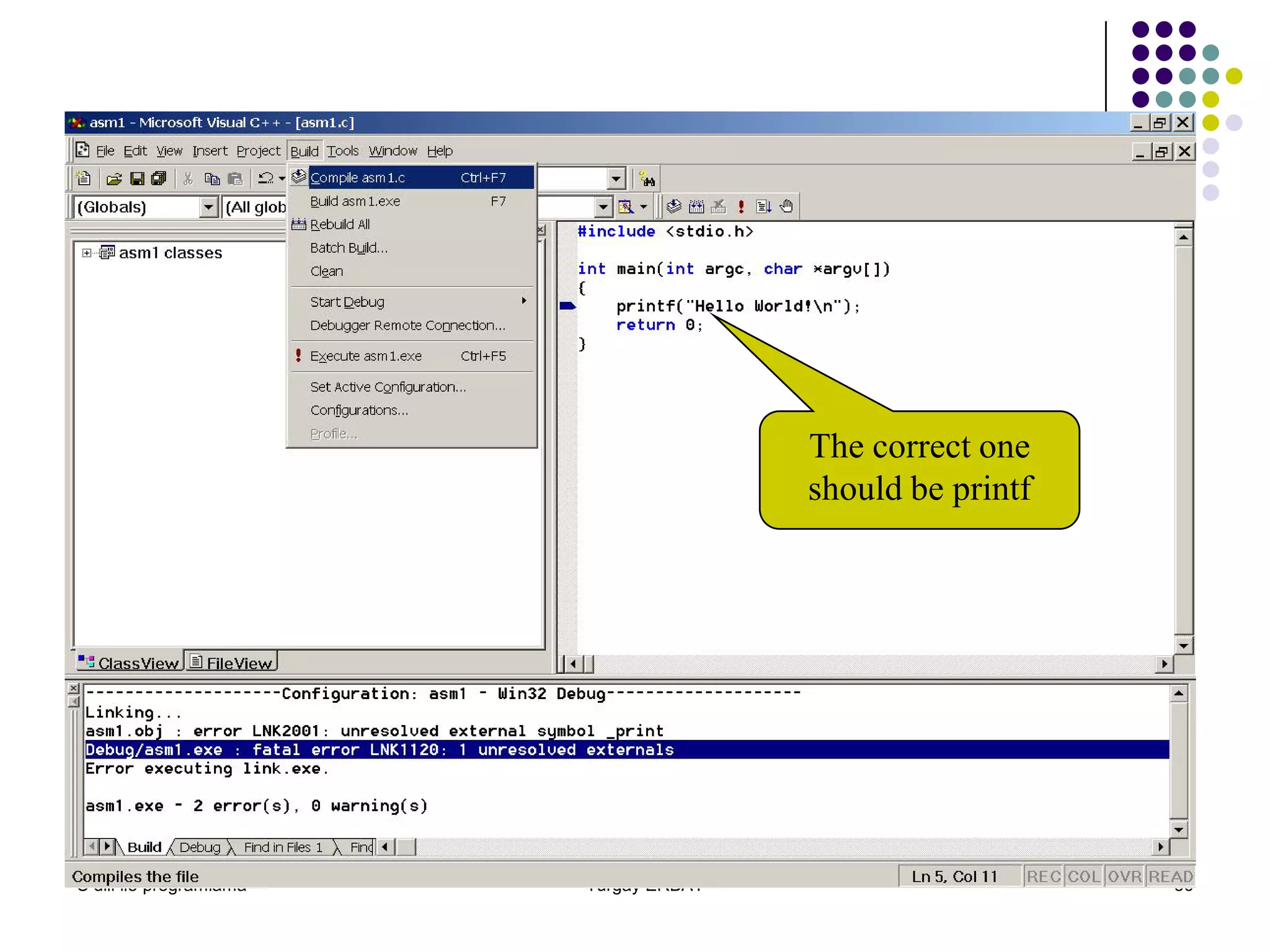Open the (All global members) combo box
The height and width of the screenshot is (952, 1270).
click(255, 207)
